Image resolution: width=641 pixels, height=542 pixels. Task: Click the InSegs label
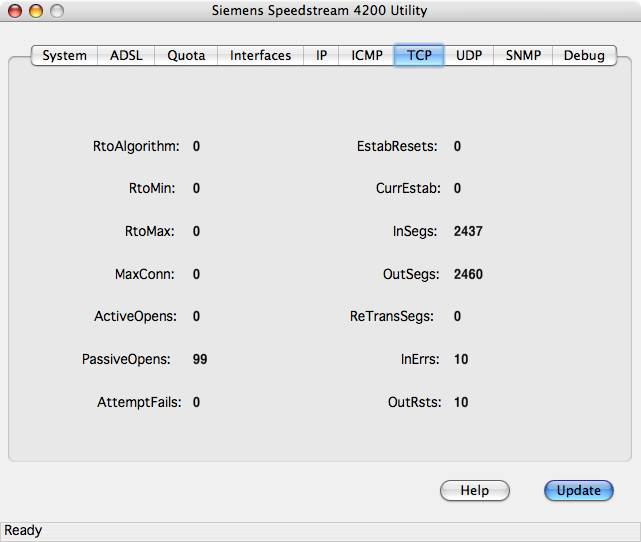415,231
